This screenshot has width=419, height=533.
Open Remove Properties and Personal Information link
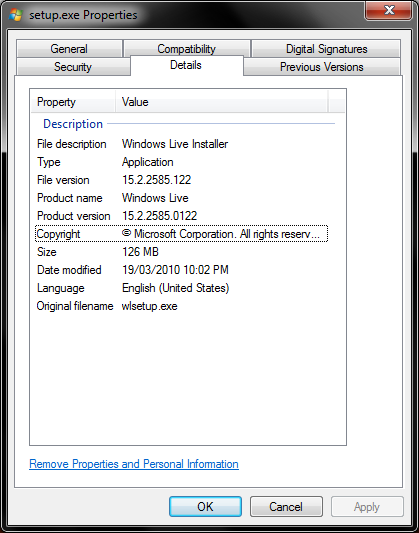coord(134,464)
